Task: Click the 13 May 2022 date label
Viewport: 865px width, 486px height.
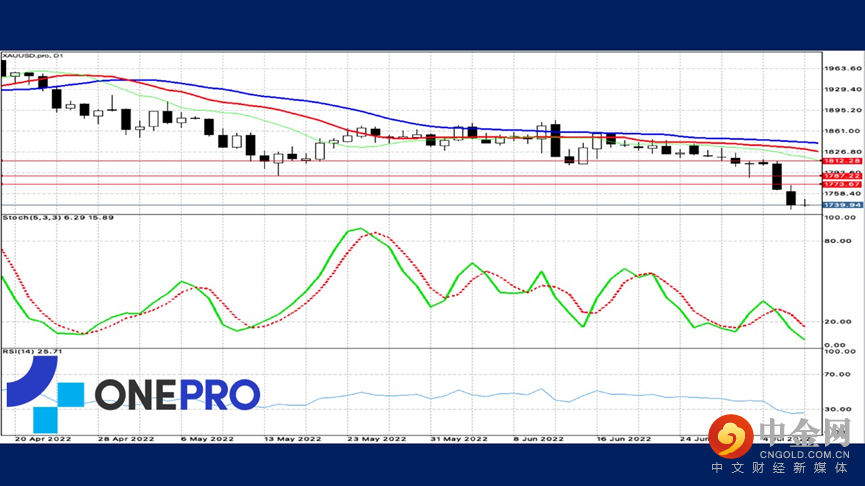Action: pos(293,439)
